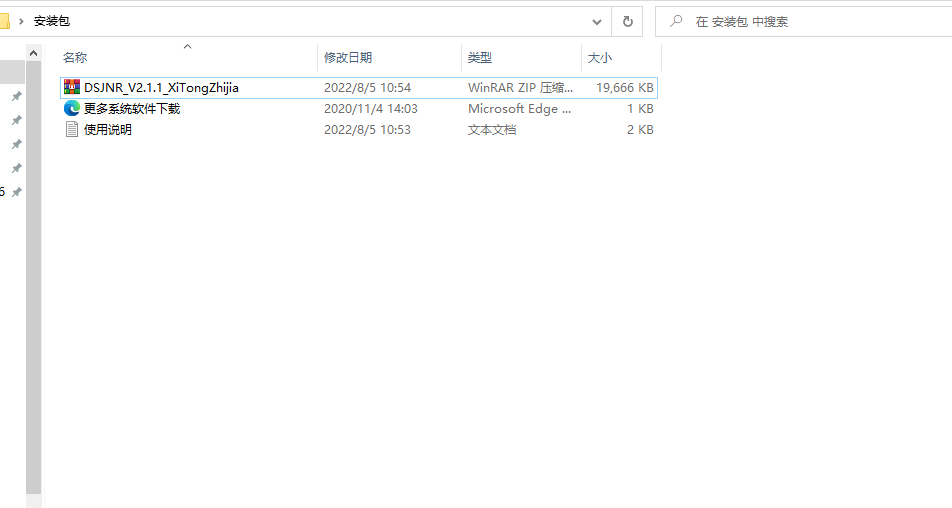952x508 pixels.
Task: Click the breadcrumb chevron before 安装包
Action: tap(21, 21)
